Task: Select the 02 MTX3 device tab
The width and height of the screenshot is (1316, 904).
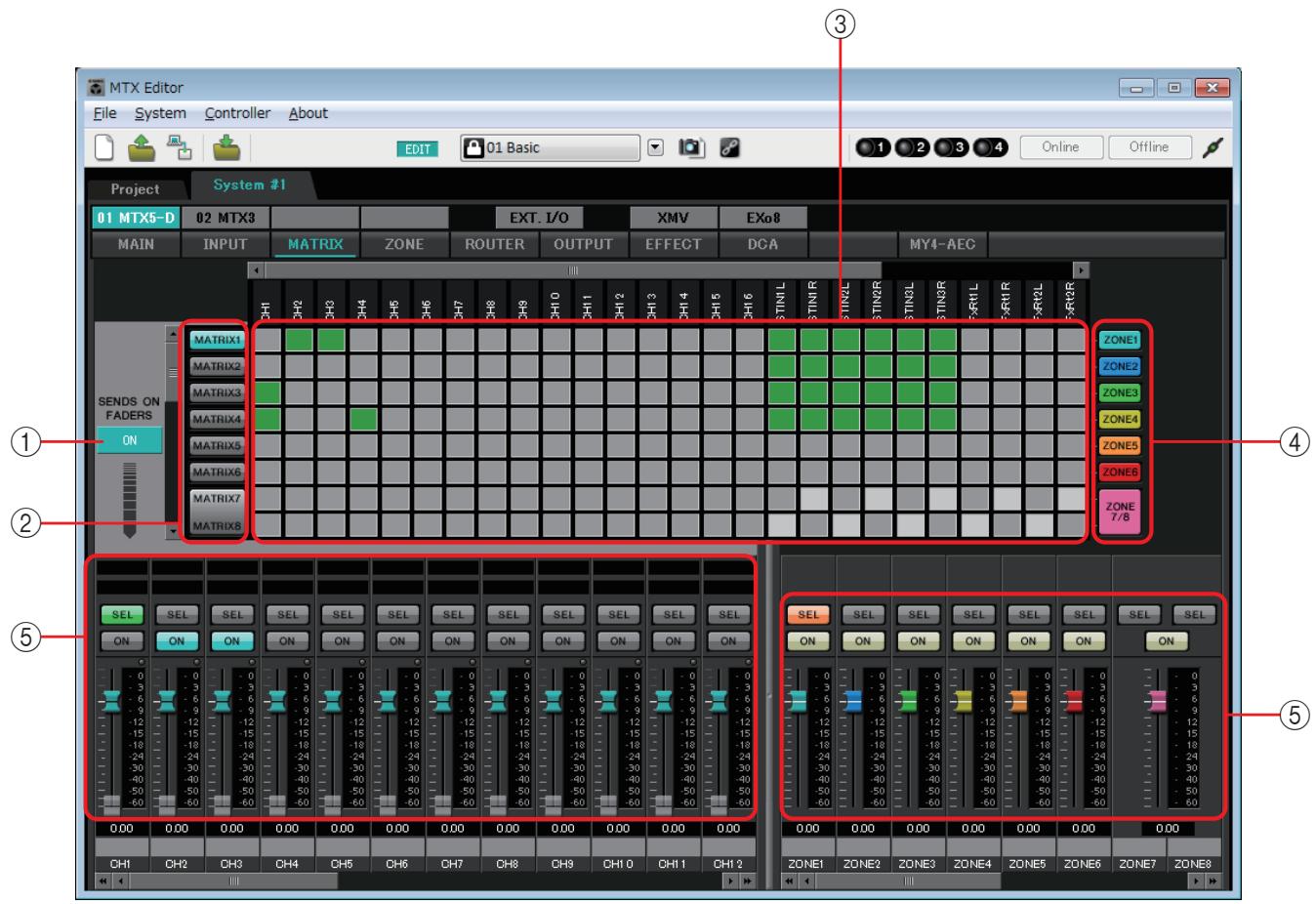Action: pos(225,218)
